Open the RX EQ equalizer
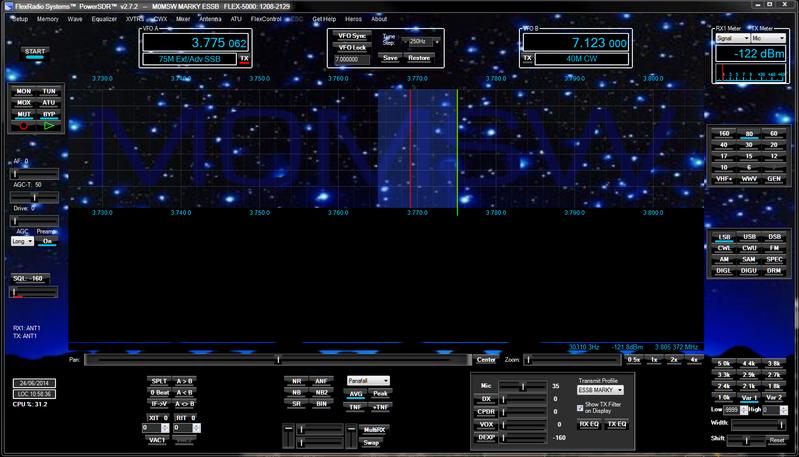This screenshot has height=457, width=799. click(589, 424)
